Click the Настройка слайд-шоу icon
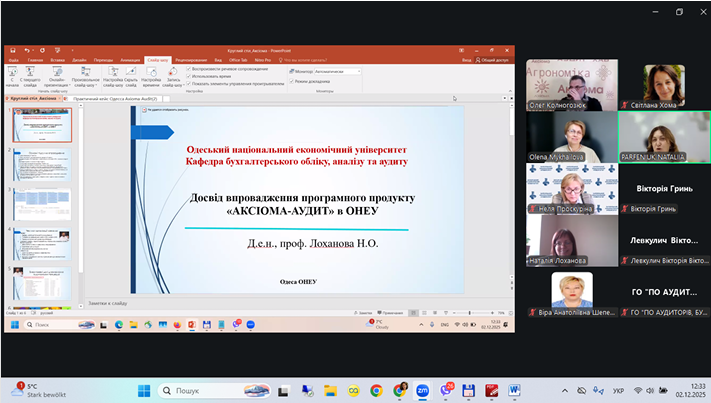 coord(113,77)
